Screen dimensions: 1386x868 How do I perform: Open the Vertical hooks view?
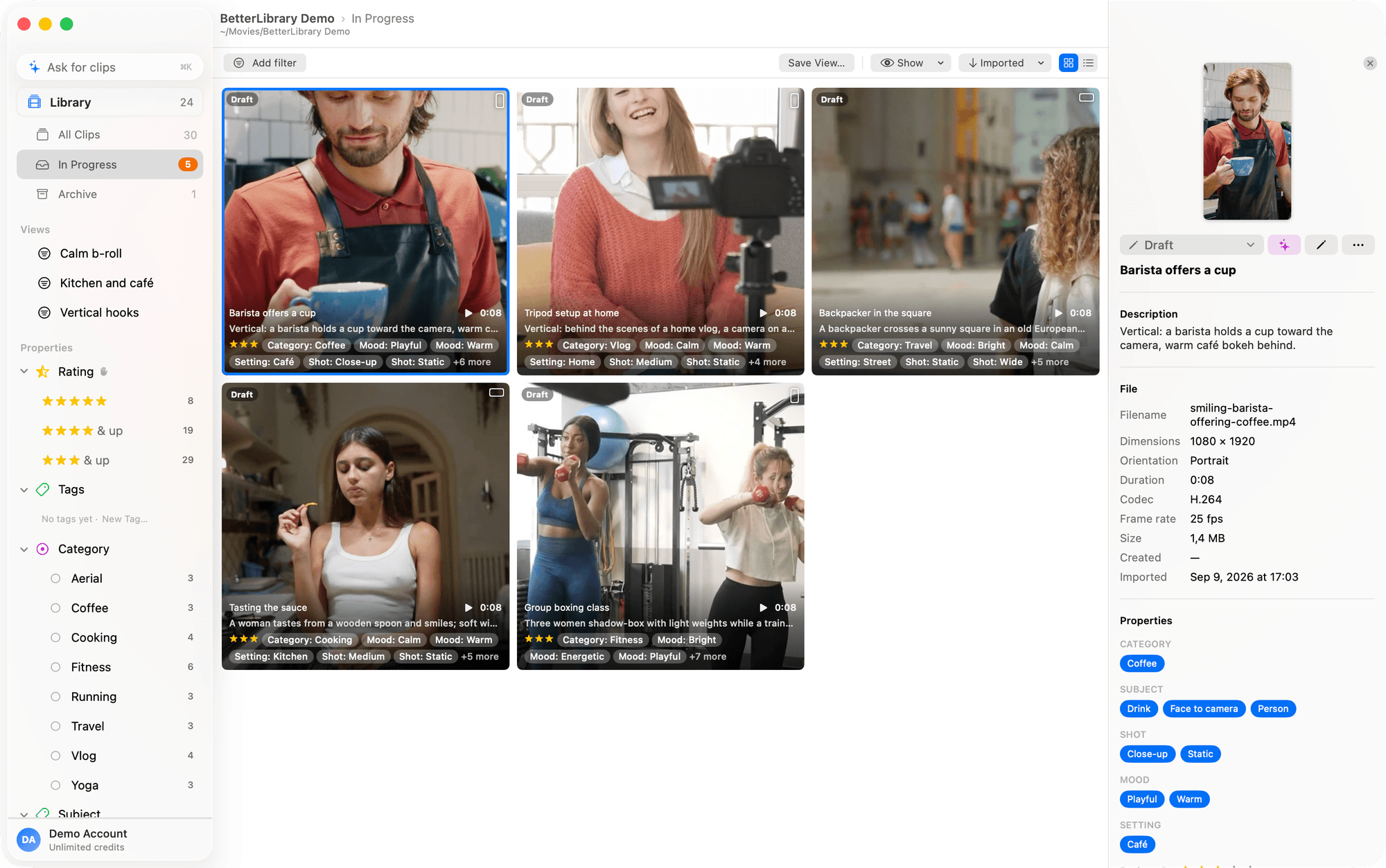coord(99,313)
